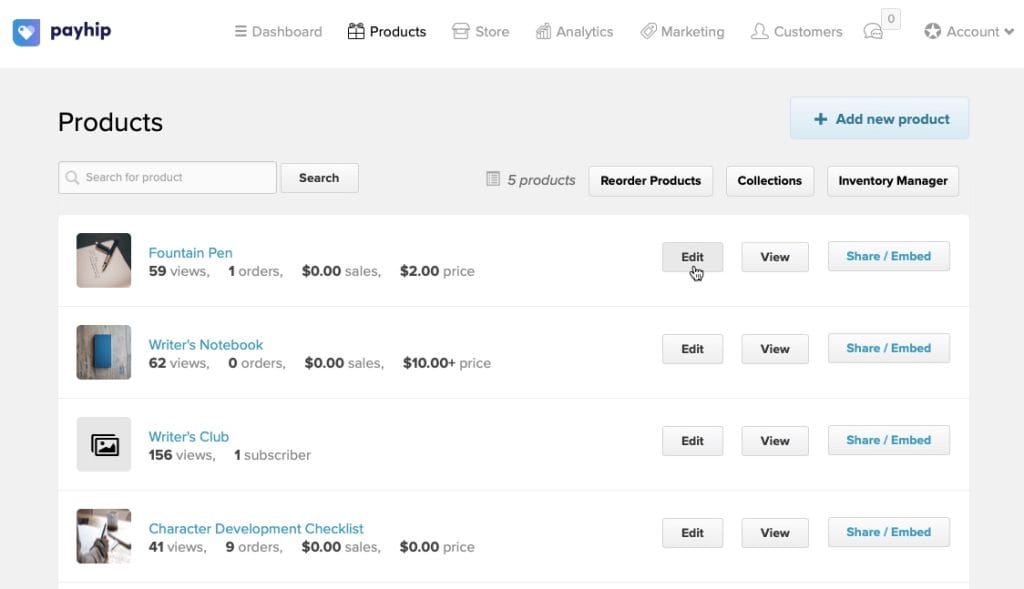
Task: Open the Writer's Club product link
Action: tap(189, 437)
